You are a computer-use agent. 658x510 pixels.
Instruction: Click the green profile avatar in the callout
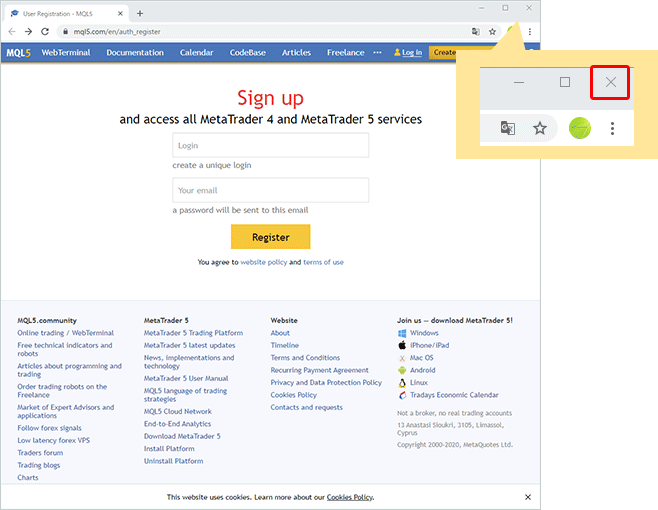580,128
